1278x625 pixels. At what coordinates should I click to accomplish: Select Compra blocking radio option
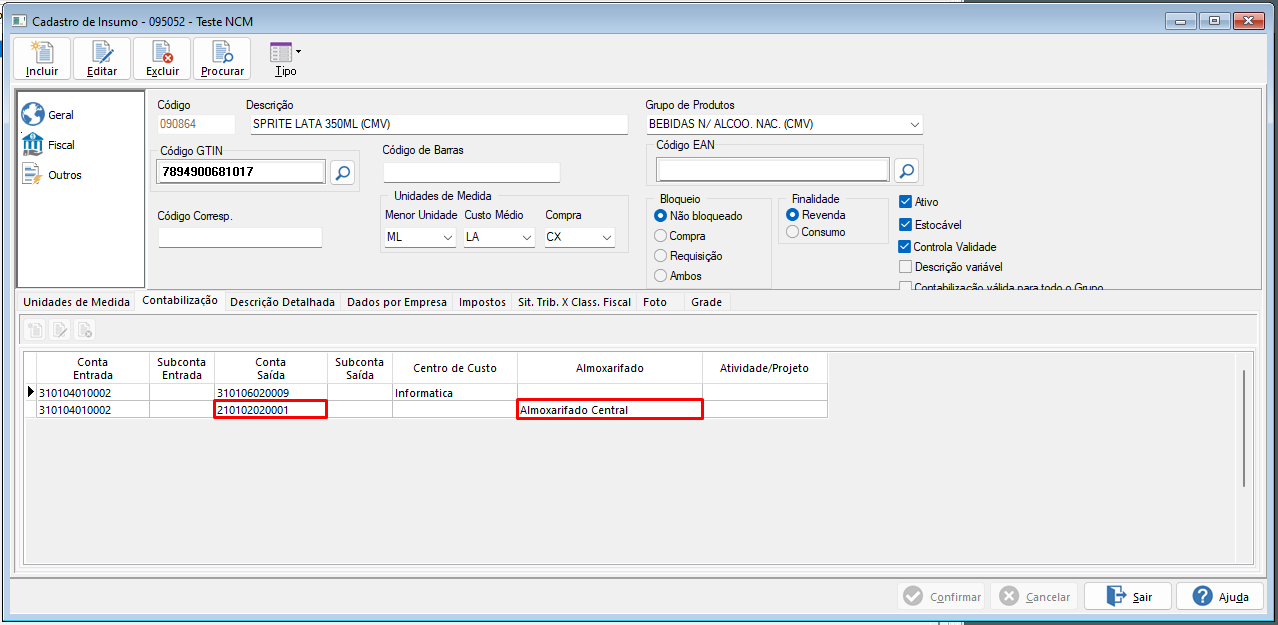pyautogui.click(x=680, y=236)
